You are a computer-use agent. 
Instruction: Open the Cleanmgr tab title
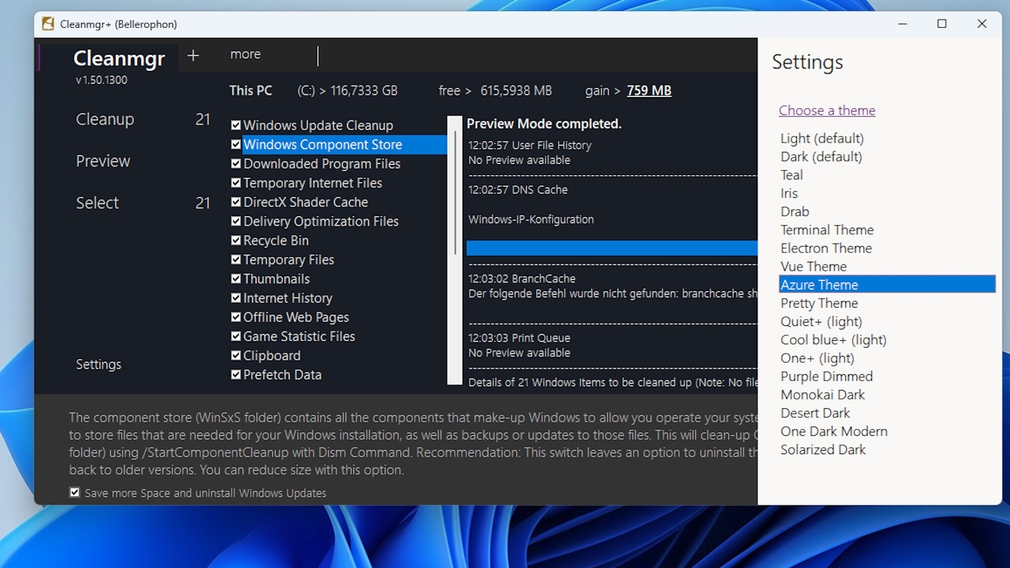tap(119, 58)
